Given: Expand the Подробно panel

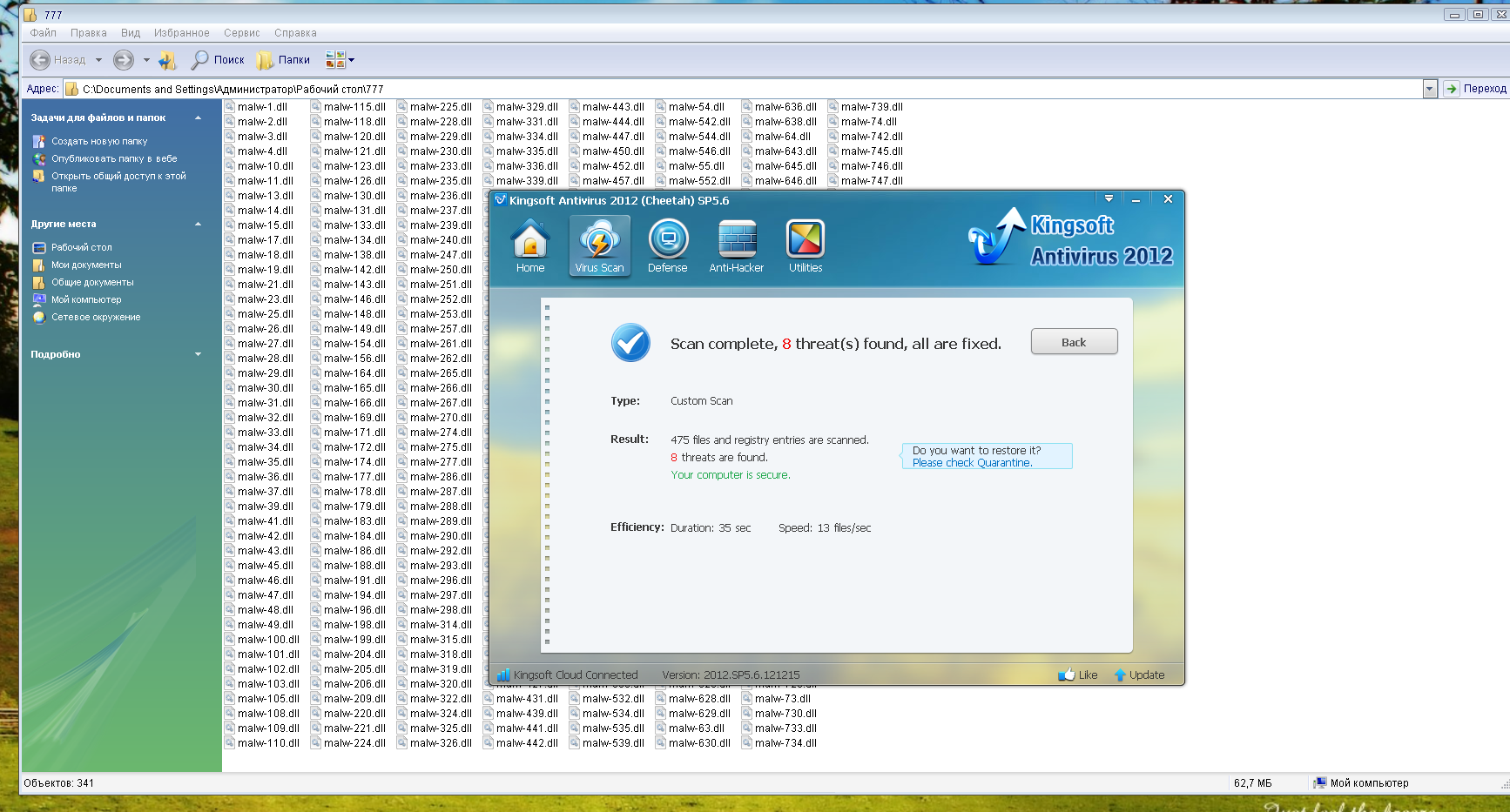Looking at the screenshot, I should point(198,354).
